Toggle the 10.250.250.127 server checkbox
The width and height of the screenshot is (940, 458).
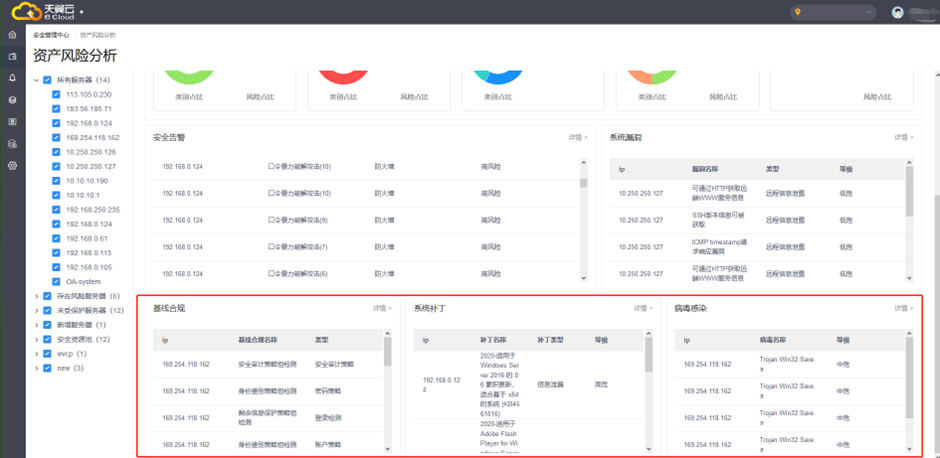coord(57,166)
